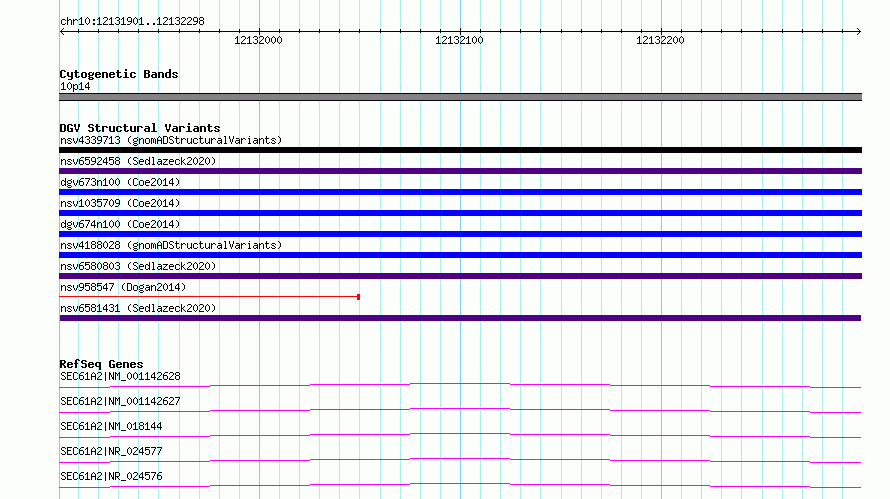
Task: Open variant nsv6592458 (Sedlazeck2020) label
Action: click(x=138, y=161)
